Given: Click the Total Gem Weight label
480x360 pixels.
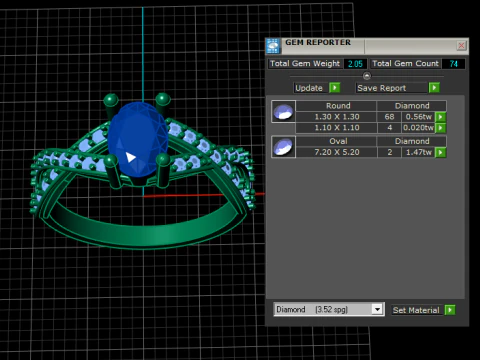Looking at the screenshot, I should pos(305,64).
